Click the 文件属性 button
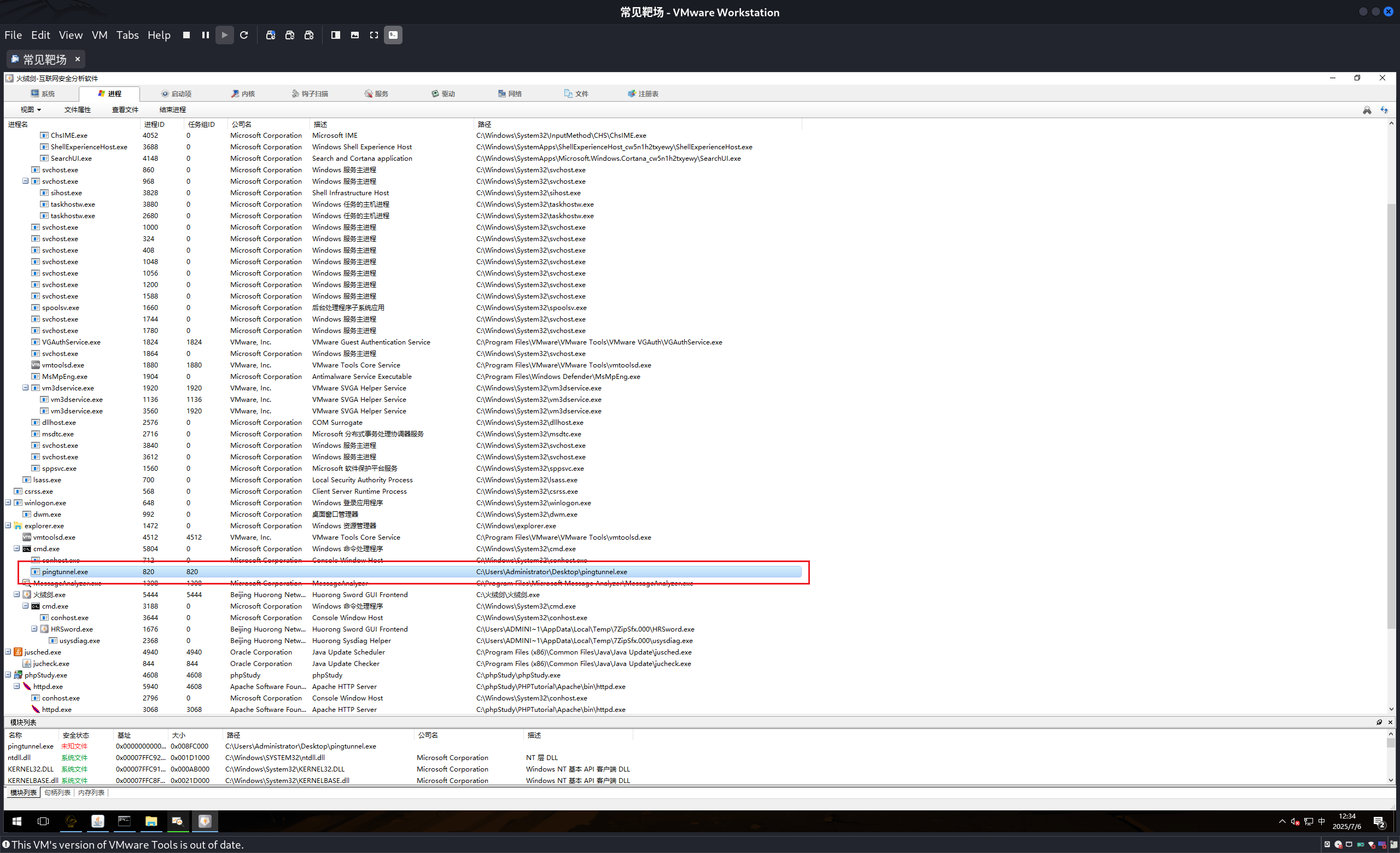 click(x=77, y=109)
